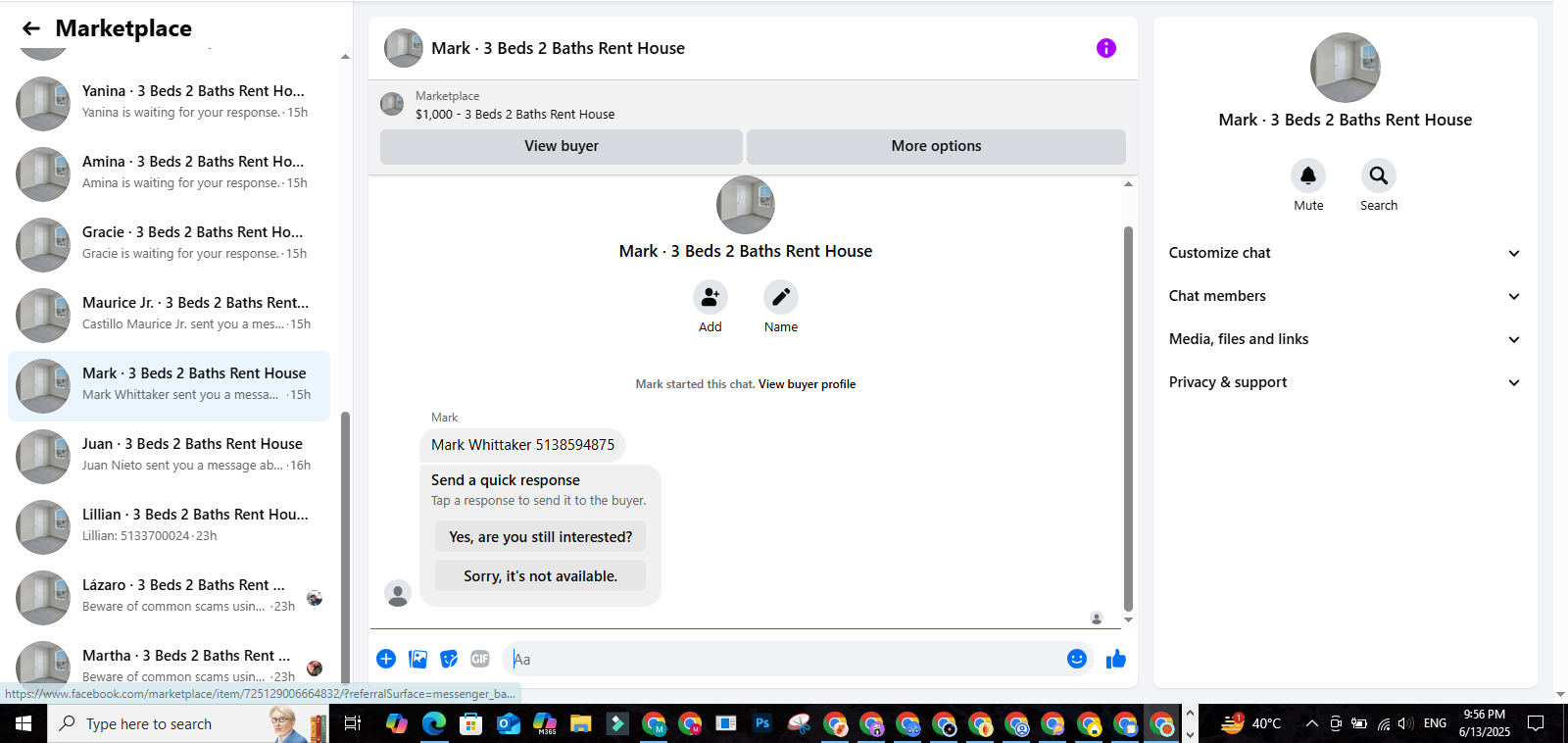Edit chat name with the pencil icon
Image resolution: width=1568 pixels, height=743 pixels.
coord(781,297)
